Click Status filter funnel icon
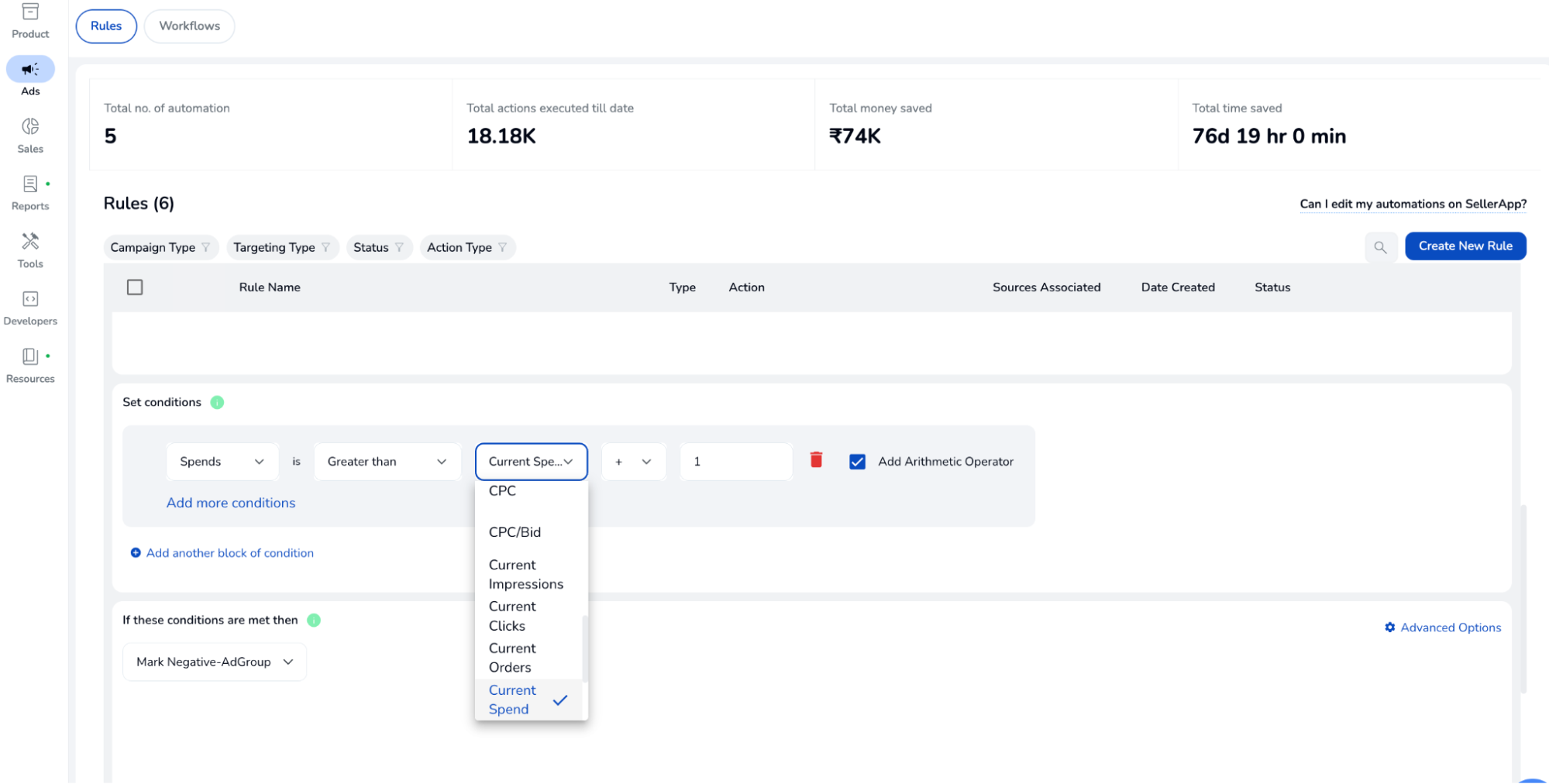The image size is (1549, 784). coord(399,247)
